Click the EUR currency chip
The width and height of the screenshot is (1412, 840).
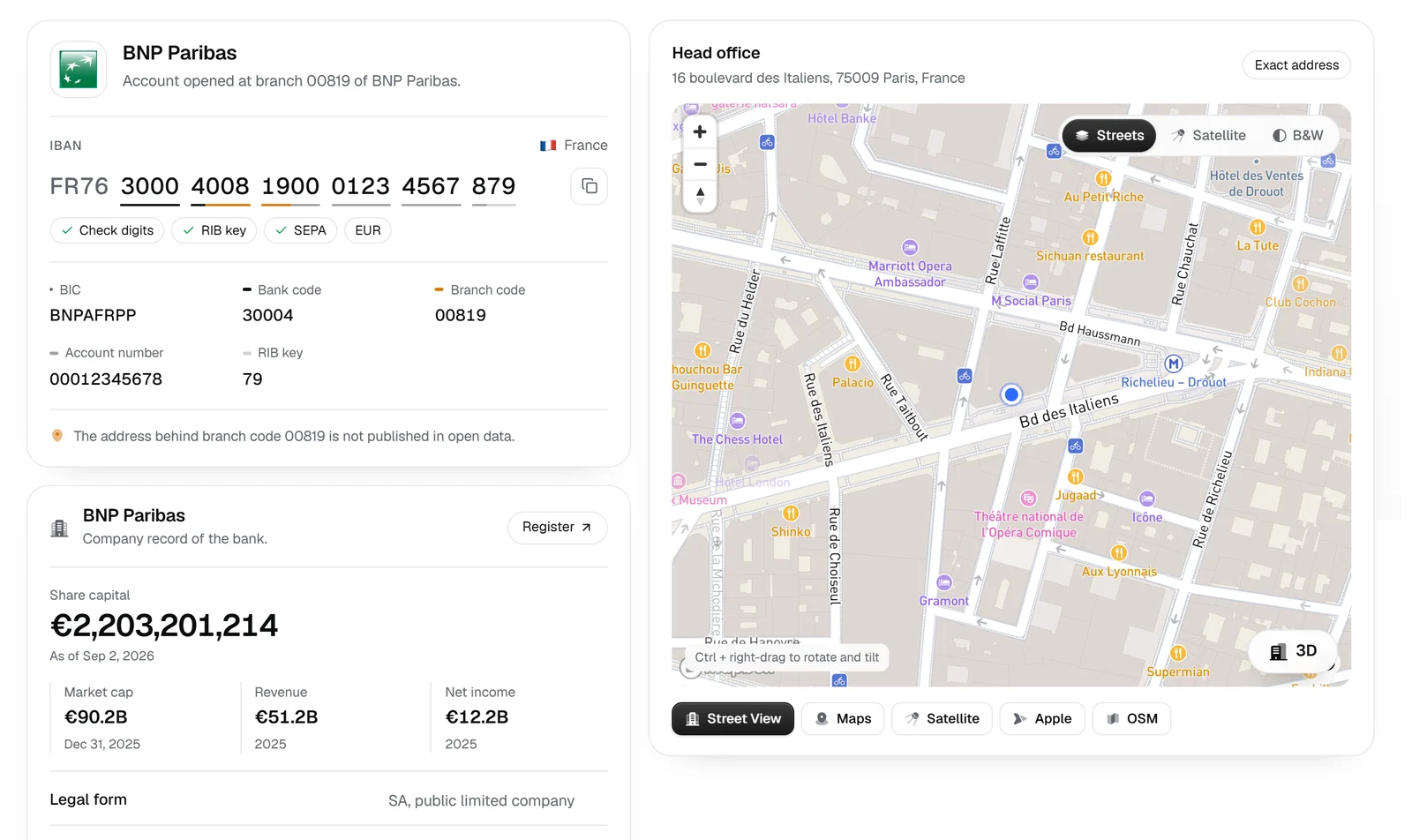click(368, 230)
